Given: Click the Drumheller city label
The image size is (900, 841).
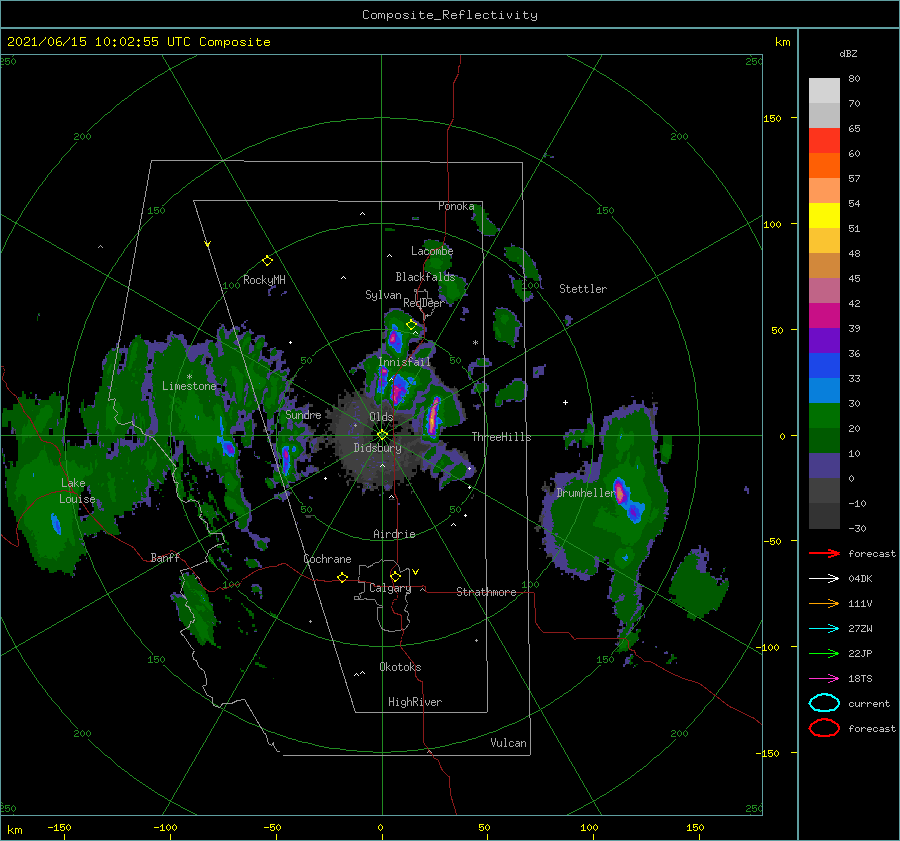Looking at the screenshot, I should pos(585,493).
